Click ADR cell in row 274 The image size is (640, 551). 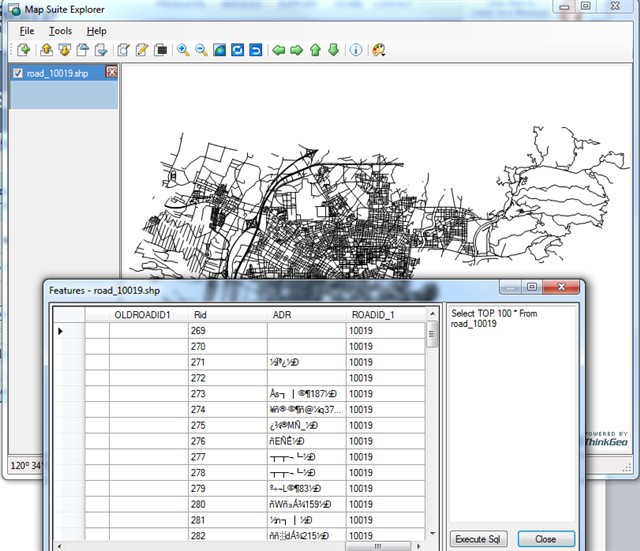click(x=307, y=410)
